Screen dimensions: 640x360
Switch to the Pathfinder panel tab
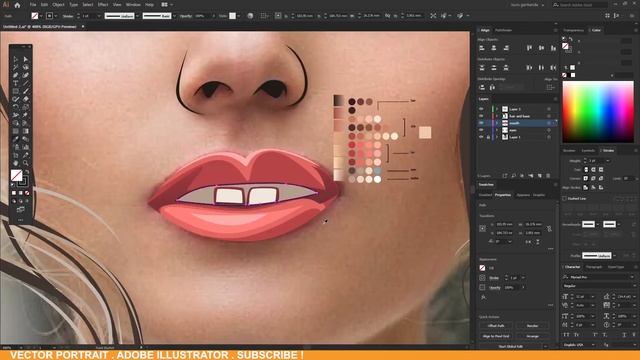[503, 30]
